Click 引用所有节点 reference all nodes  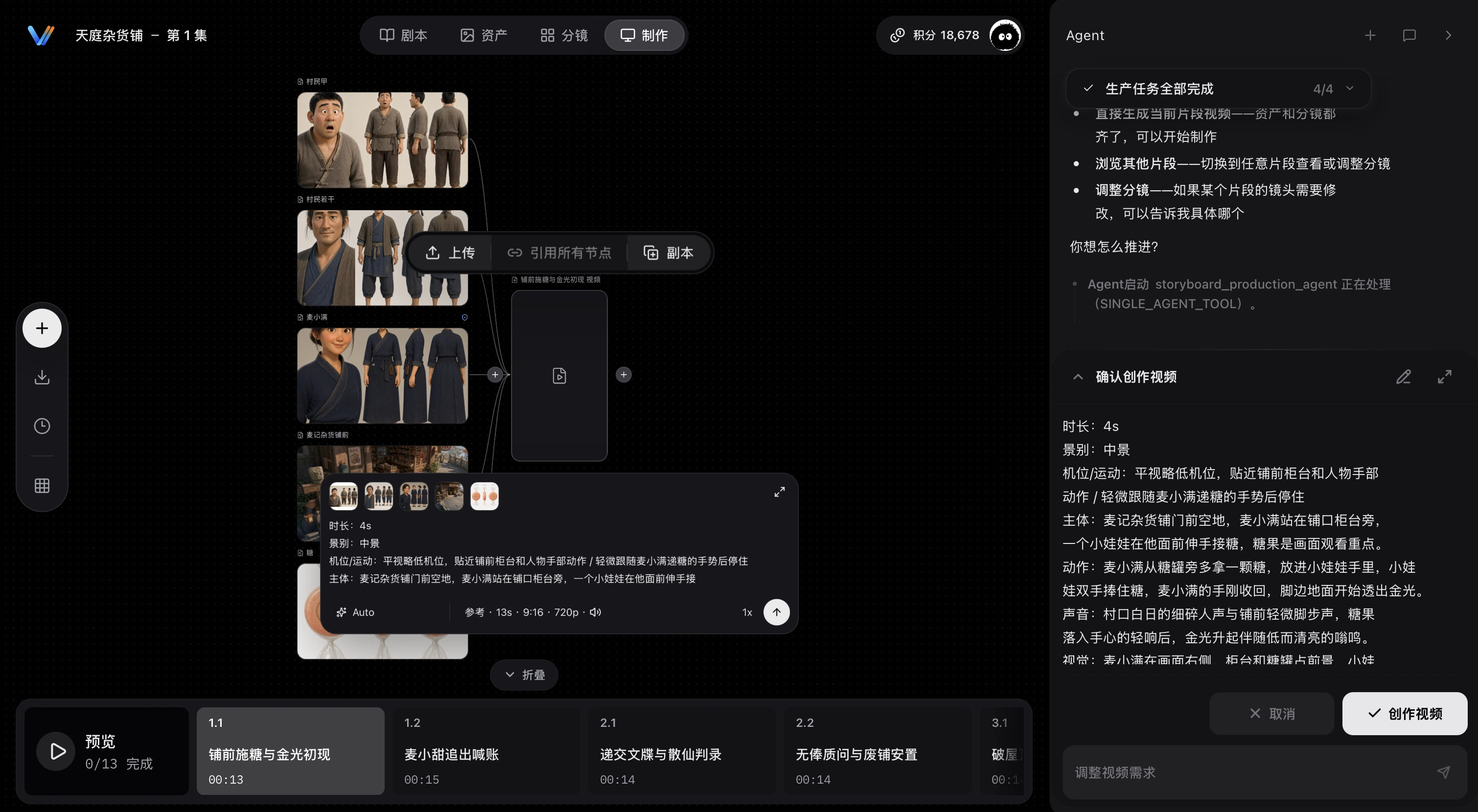pos(559,252)
